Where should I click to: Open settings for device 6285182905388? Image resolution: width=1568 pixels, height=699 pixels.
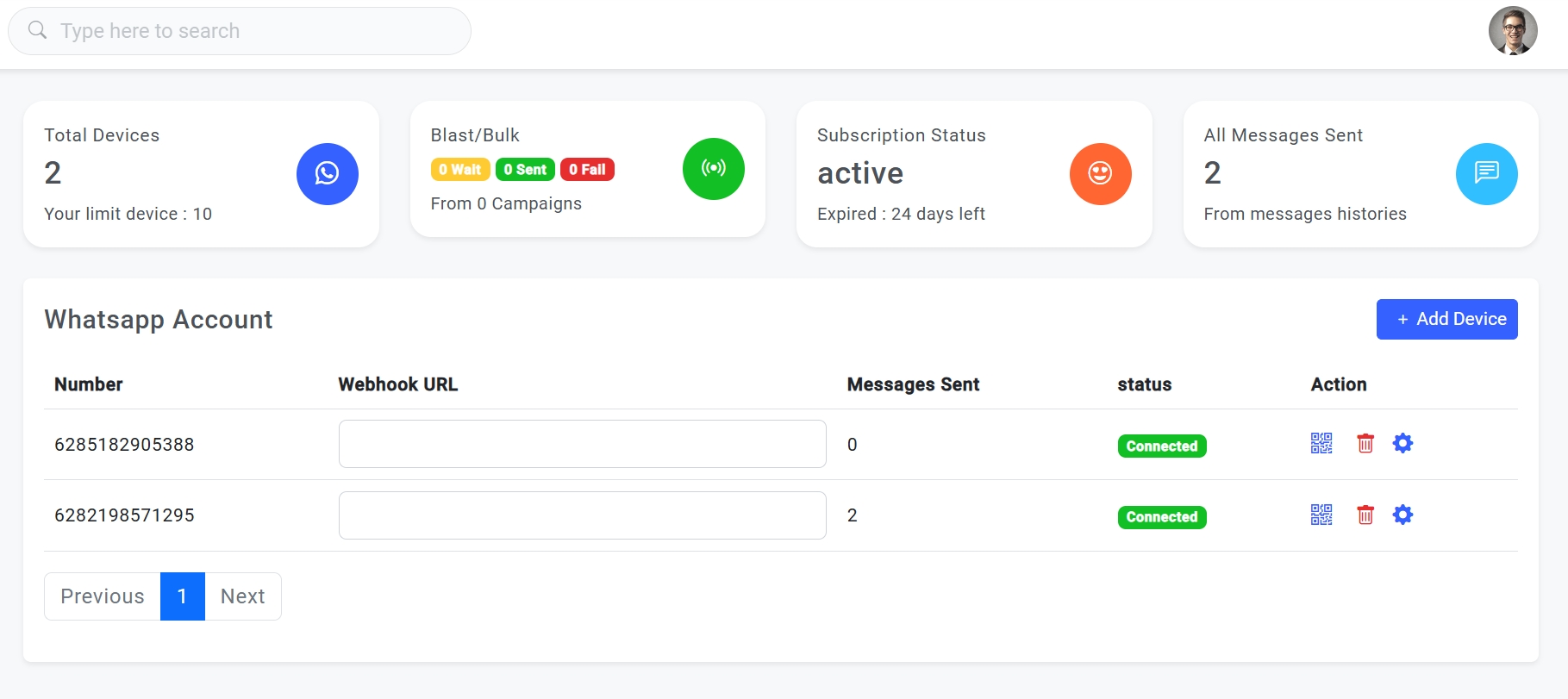tap(1403, 443)
